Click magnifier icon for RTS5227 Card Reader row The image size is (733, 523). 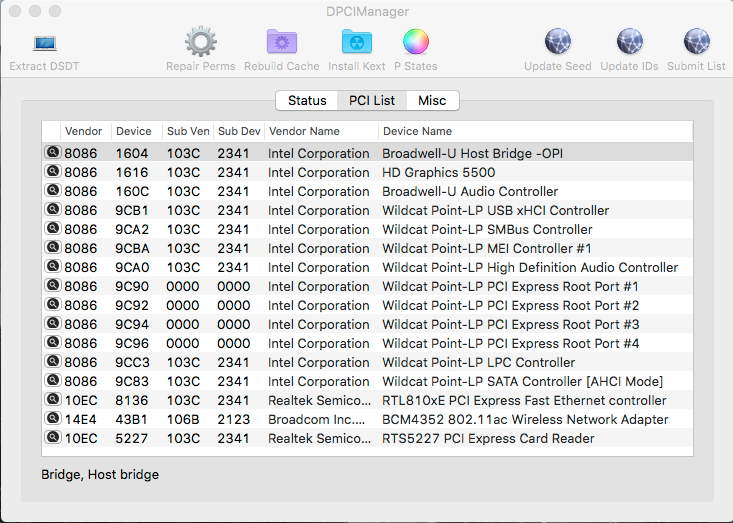tap(53, 437)
